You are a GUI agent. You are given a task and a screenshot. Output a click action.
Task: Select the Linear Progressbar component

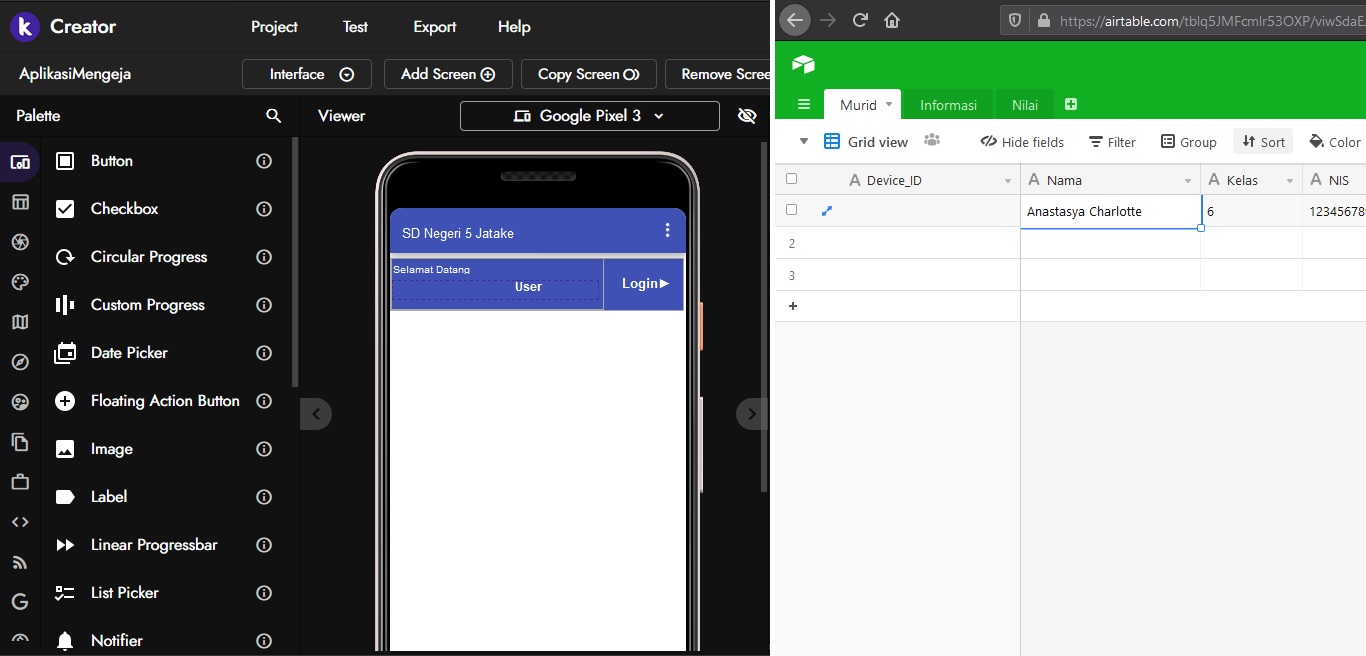154,545
